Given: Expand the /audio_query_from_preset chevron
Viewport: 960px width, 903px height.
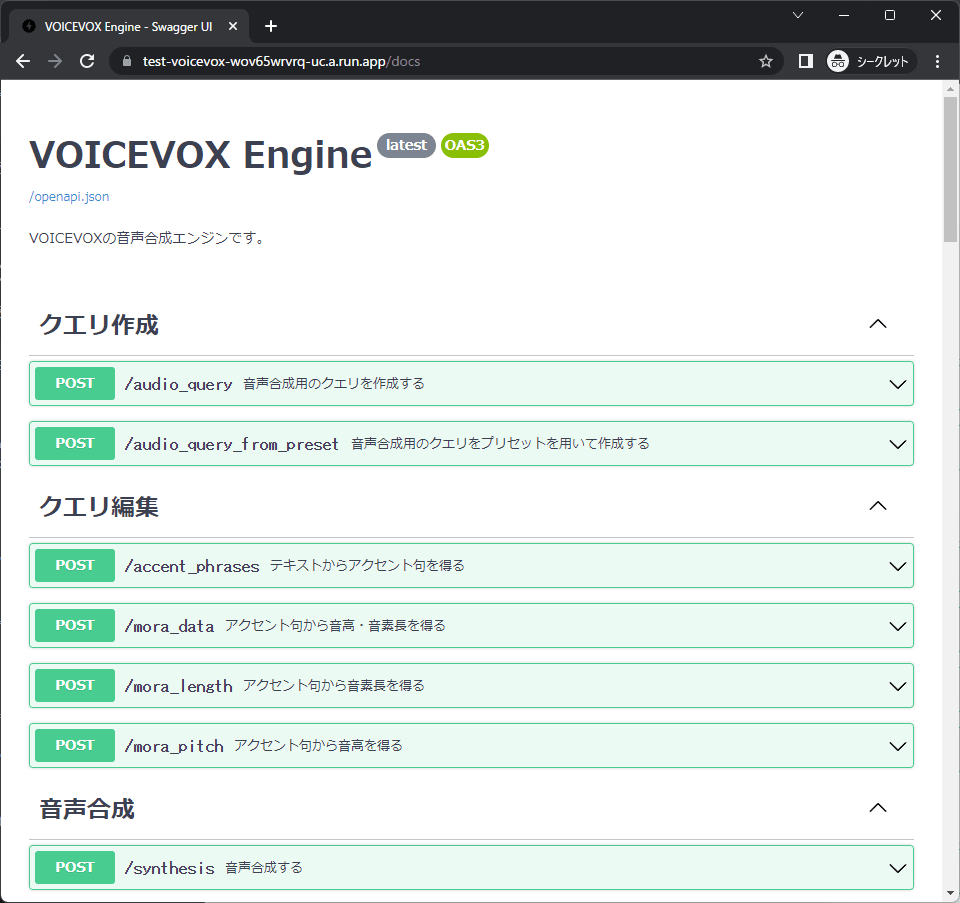Looking at the screenshot, I should [898, 444].
